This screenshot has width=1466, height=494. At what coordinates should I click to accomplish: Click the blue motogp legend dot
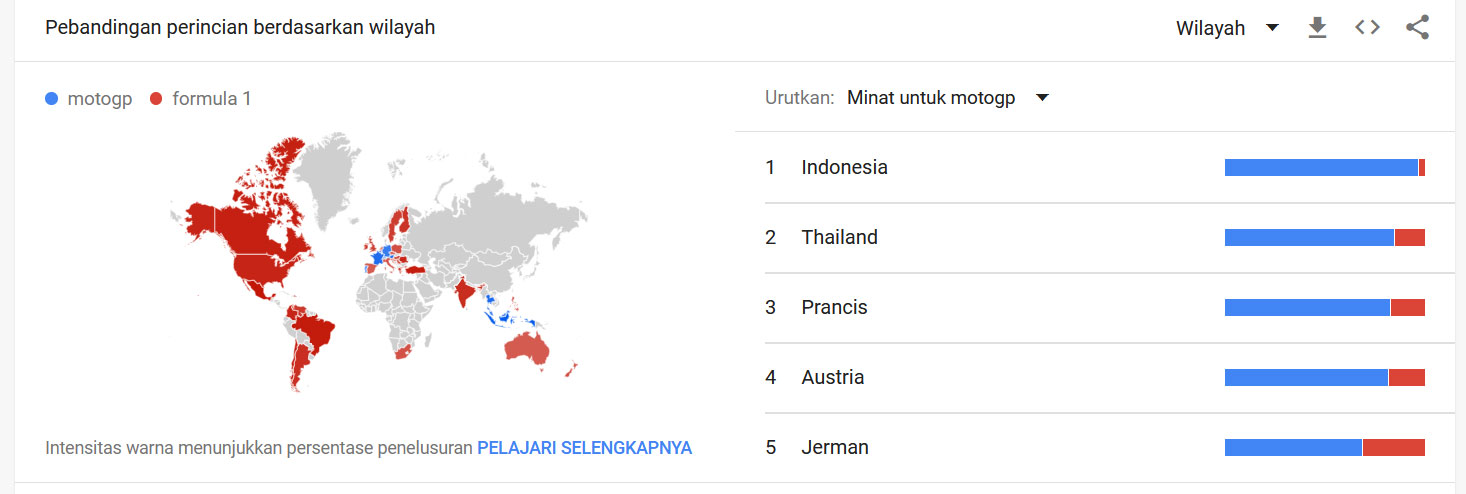click(52, 99)
